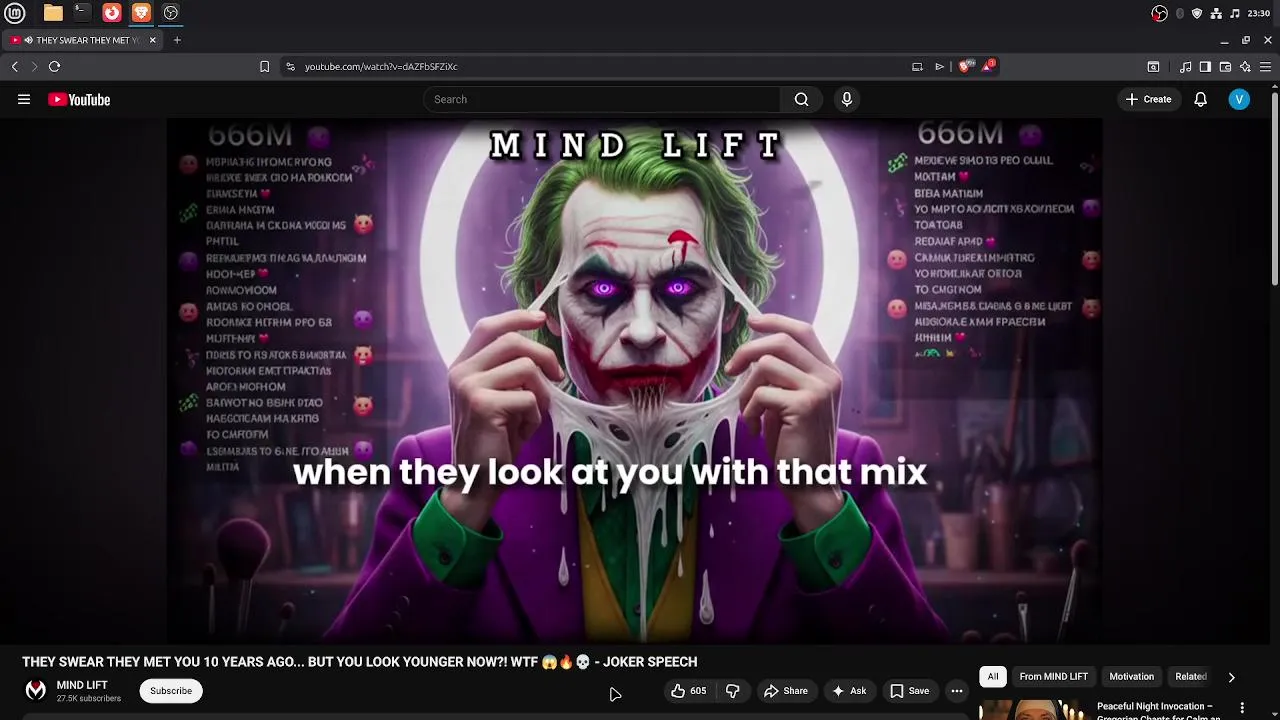Go back in browser history
The image size is (1280, 720).
click(14, 66)
